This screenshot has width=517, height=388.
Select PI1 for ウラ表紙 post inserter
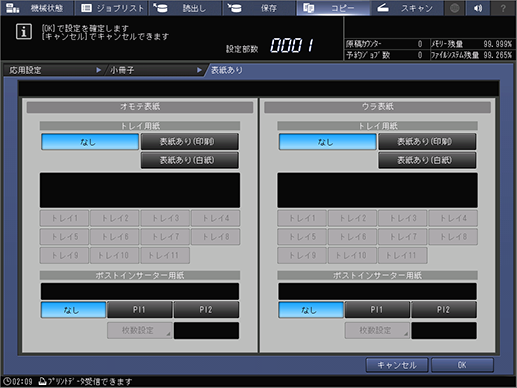377,310
